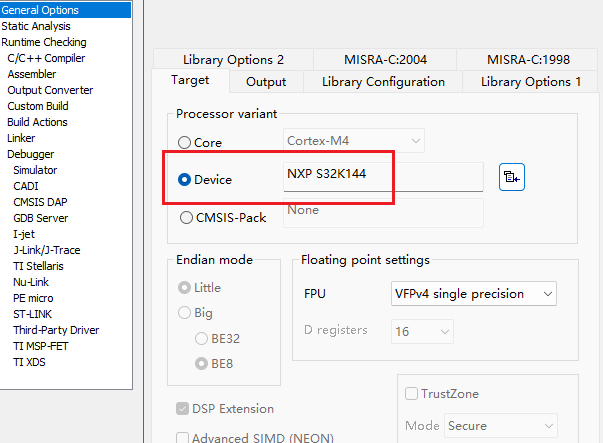
Task: Select BE8 radio option
Action: pos(202,363)
